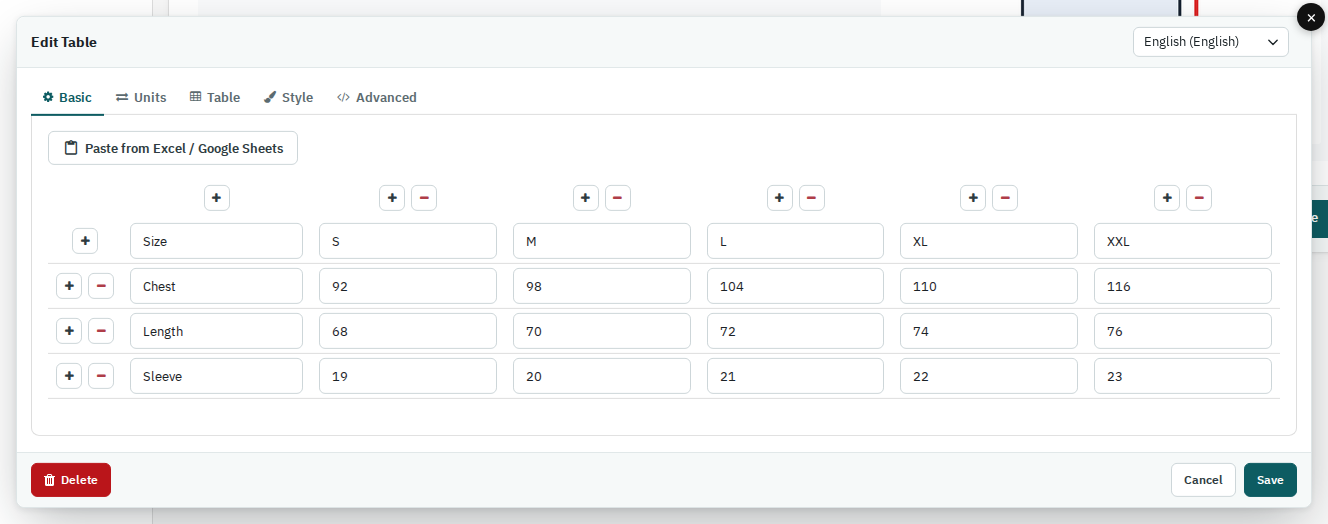The height and width of the screenshot is (524, 1328).
Task: Select the Chest value 116 cell
Action: pos(1183,286)
